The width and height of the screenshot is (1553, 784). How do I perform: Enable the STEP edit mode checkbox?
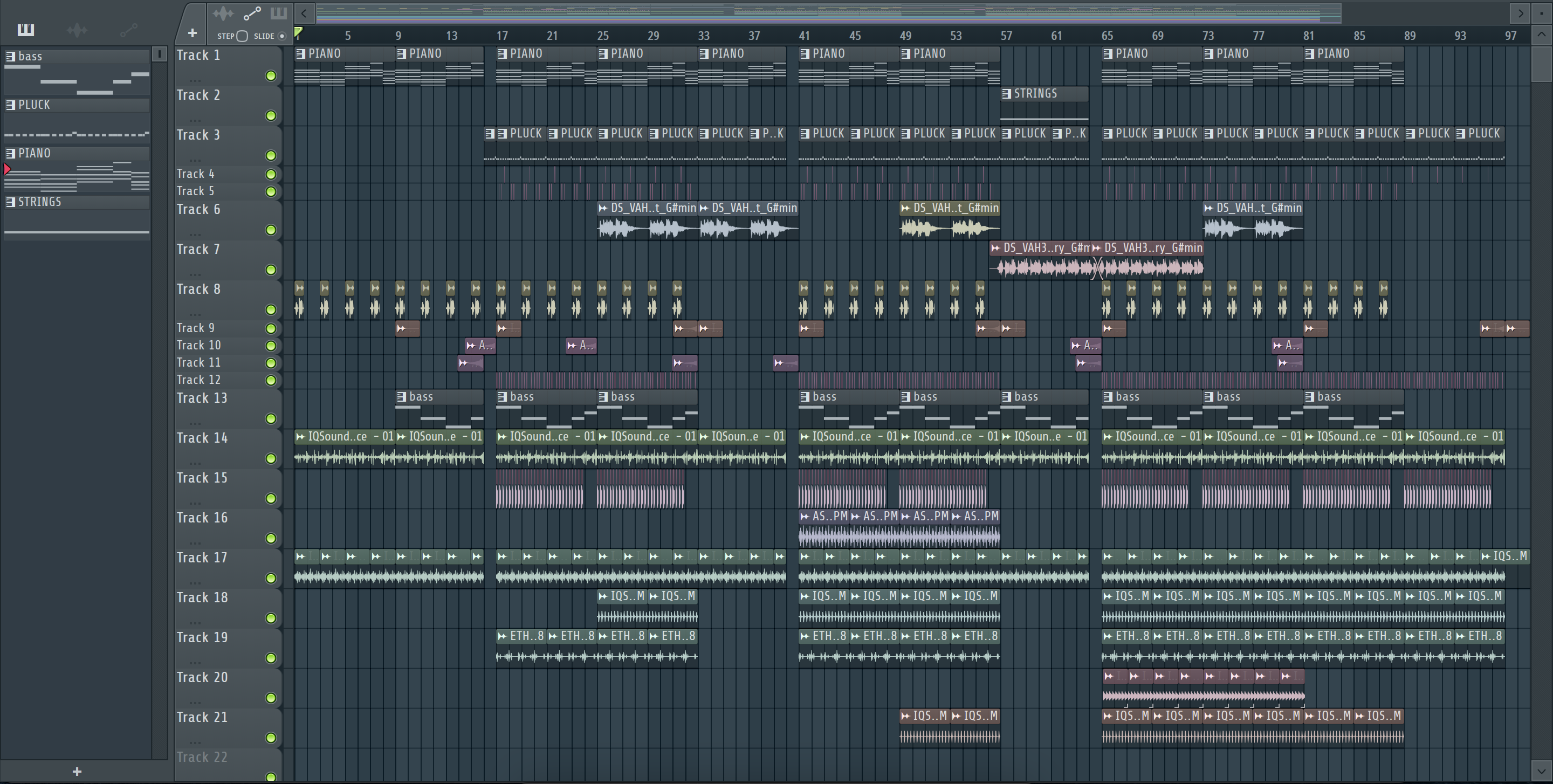coord(242,36)
